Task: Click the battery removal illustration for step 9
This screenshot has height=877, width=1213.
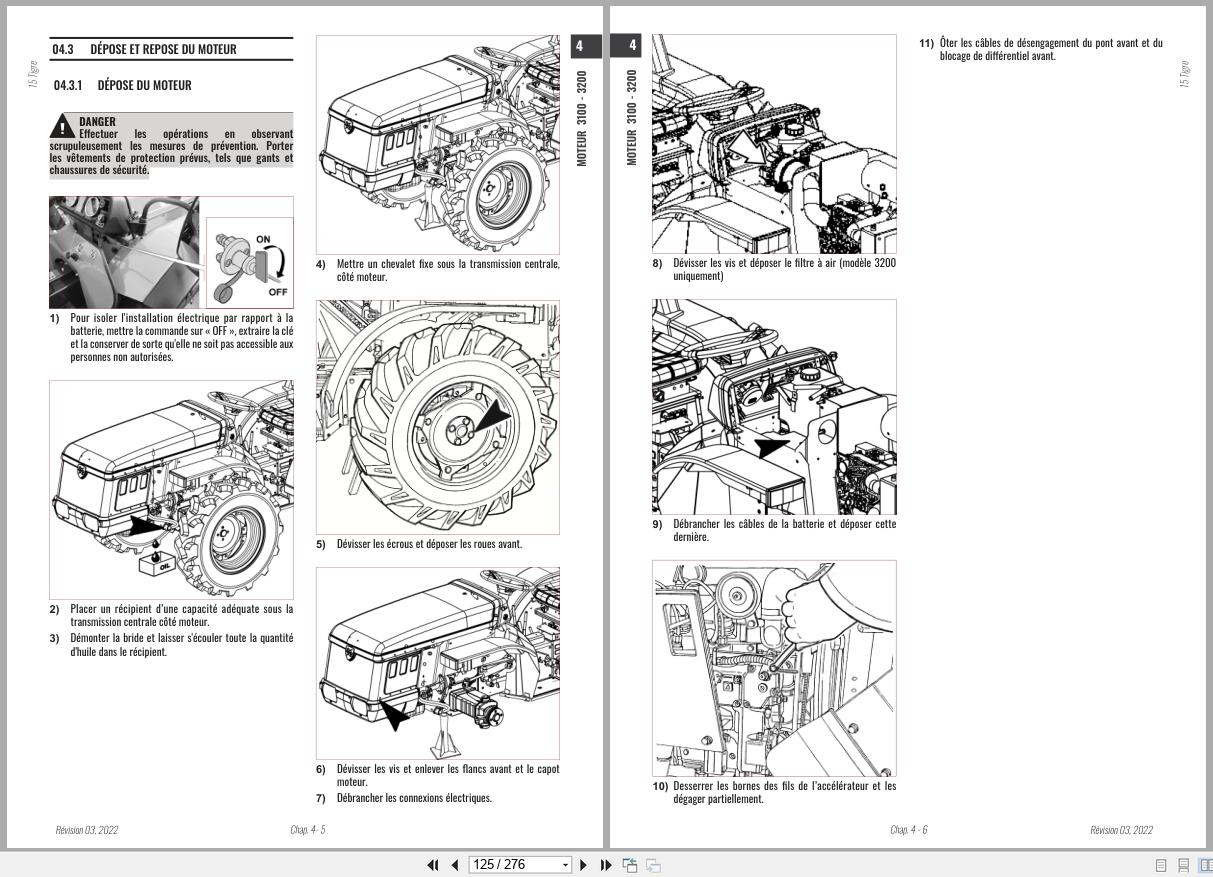Action: pos(775,407)
